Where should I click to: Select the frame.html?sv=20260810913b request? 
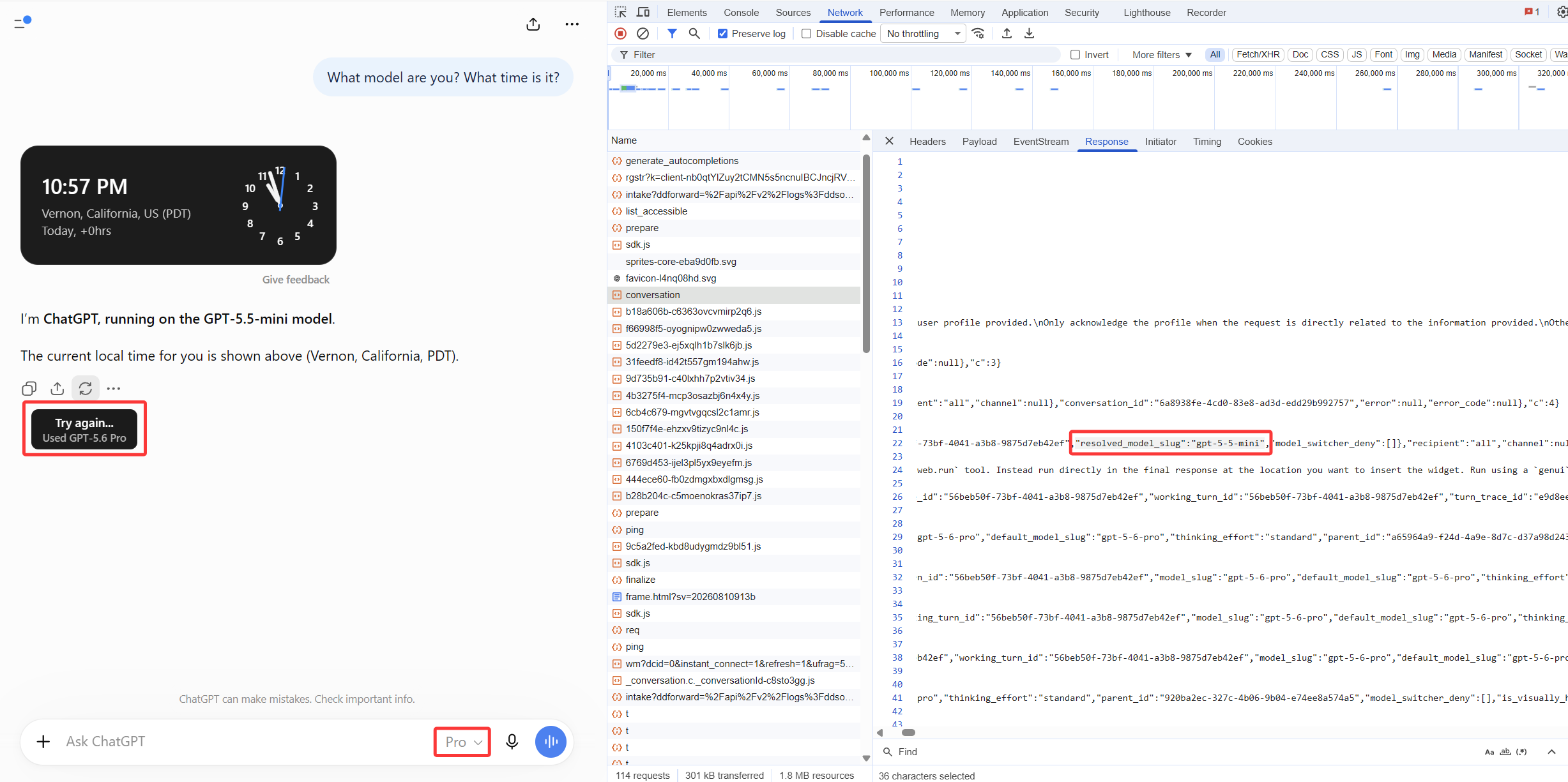(x=735, y=596)
